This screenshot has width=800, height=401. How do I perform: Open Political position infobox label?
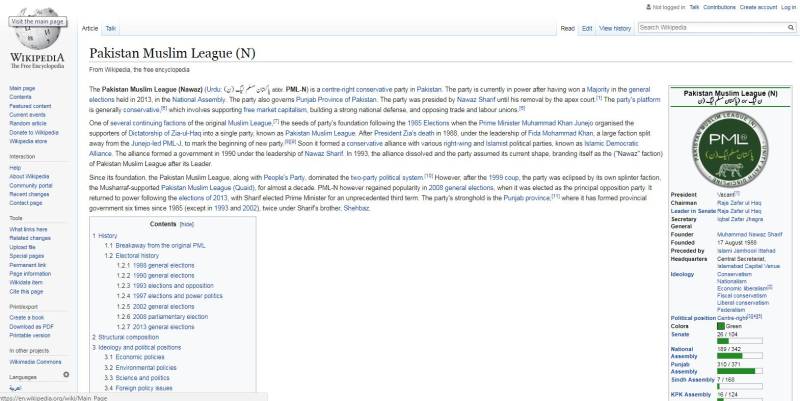coord(693,318)
